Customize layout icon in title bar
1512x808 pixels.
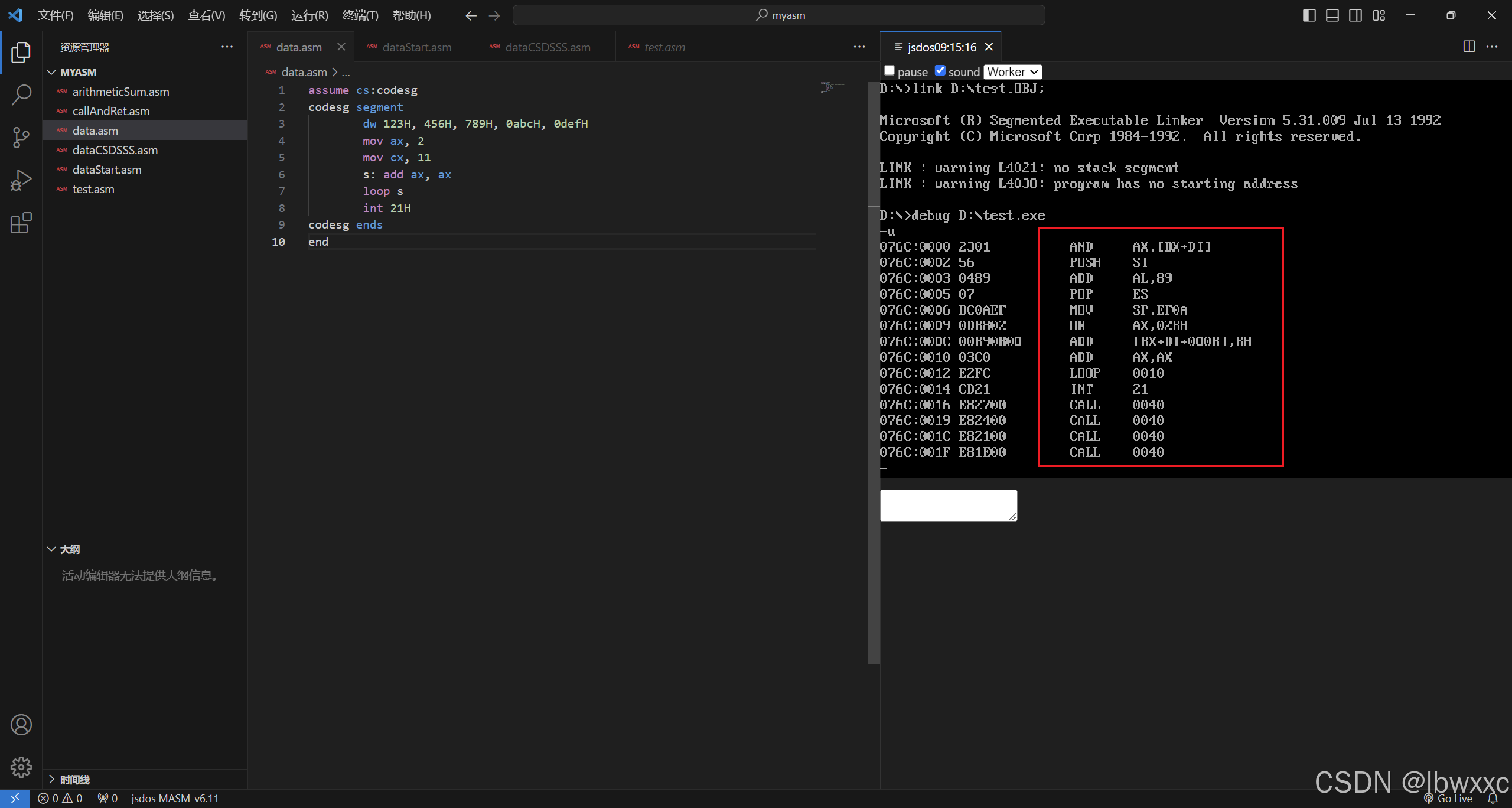(x=1379, y=15)
